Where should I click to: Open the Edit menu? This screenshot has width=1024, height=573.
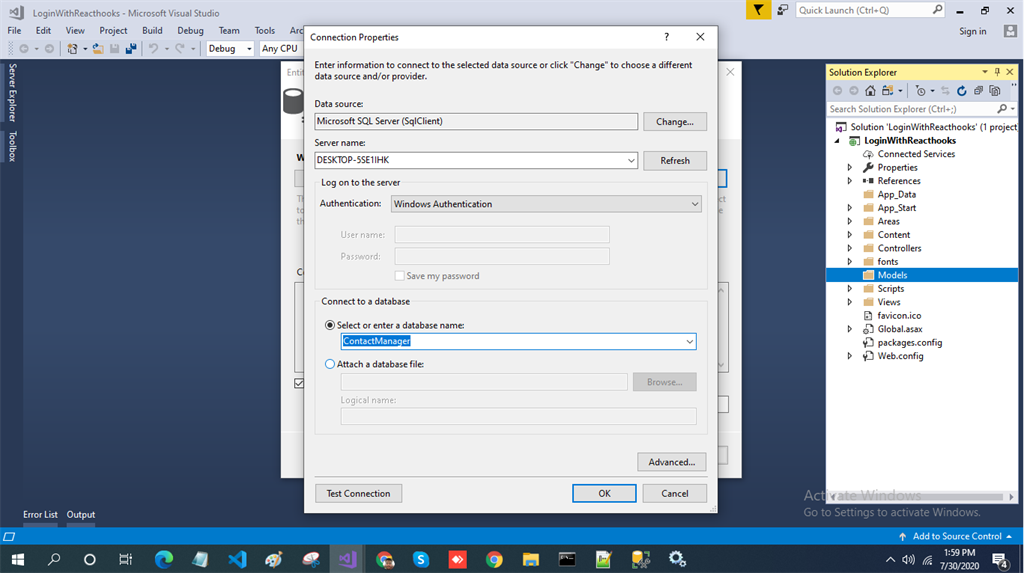click(x=43, y=31)
